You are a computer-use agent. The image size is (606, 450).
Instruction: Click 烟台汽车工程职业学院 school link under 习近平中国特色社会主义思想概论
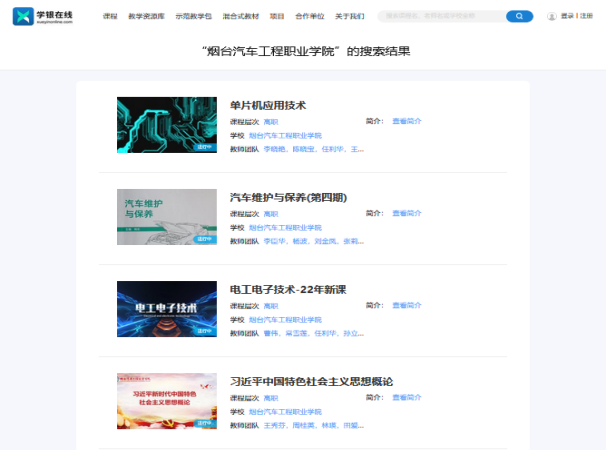click(285, 411)
